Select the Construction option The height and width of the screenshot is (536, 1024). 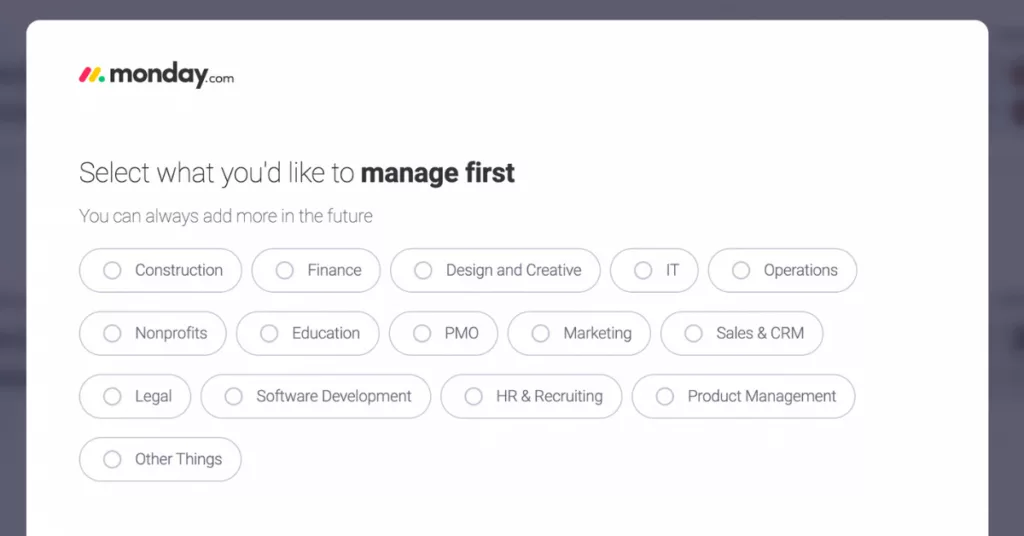161,270
